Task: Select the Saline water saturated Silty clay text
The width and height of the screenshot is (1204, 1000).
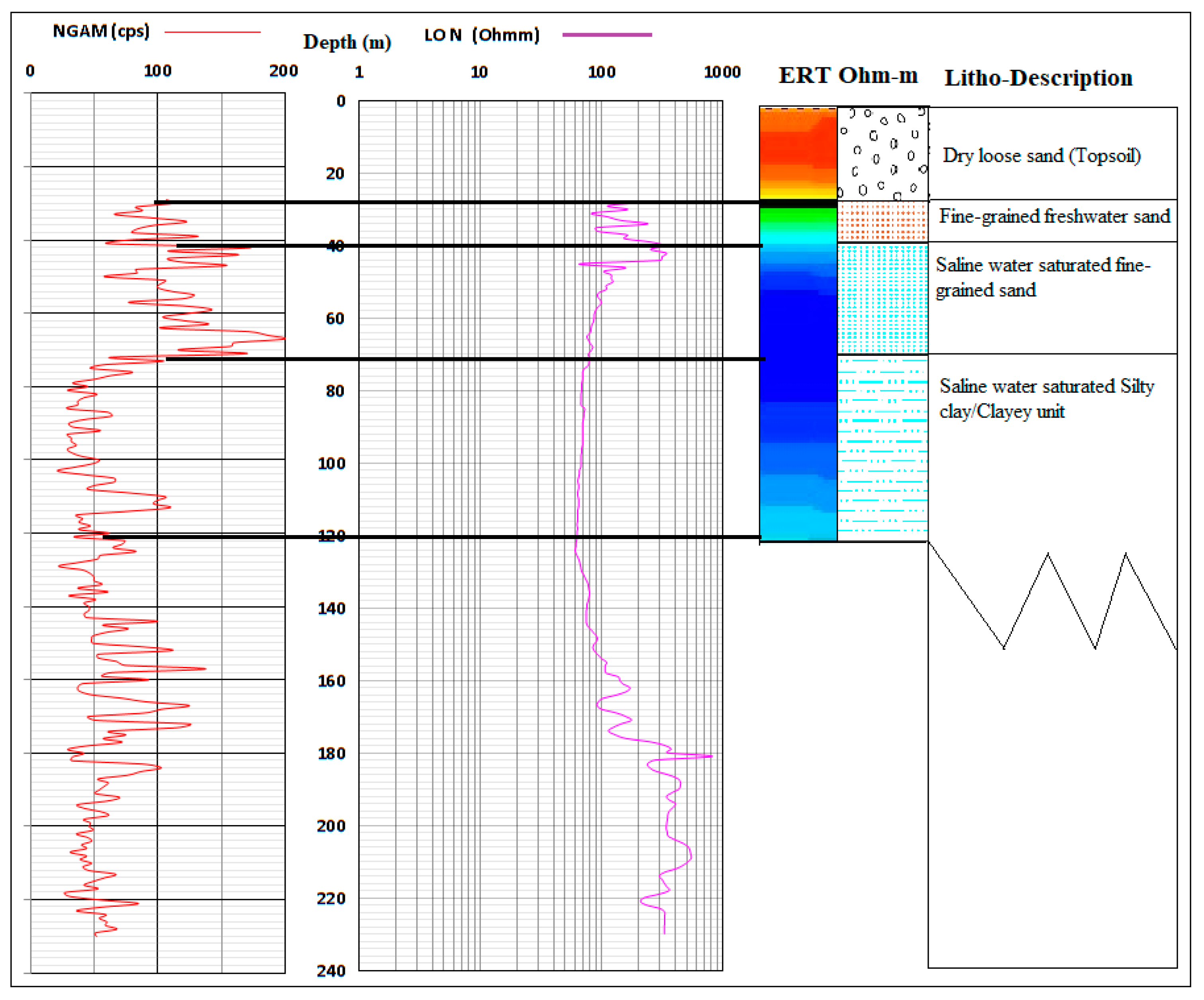Action: [1046, 398]
